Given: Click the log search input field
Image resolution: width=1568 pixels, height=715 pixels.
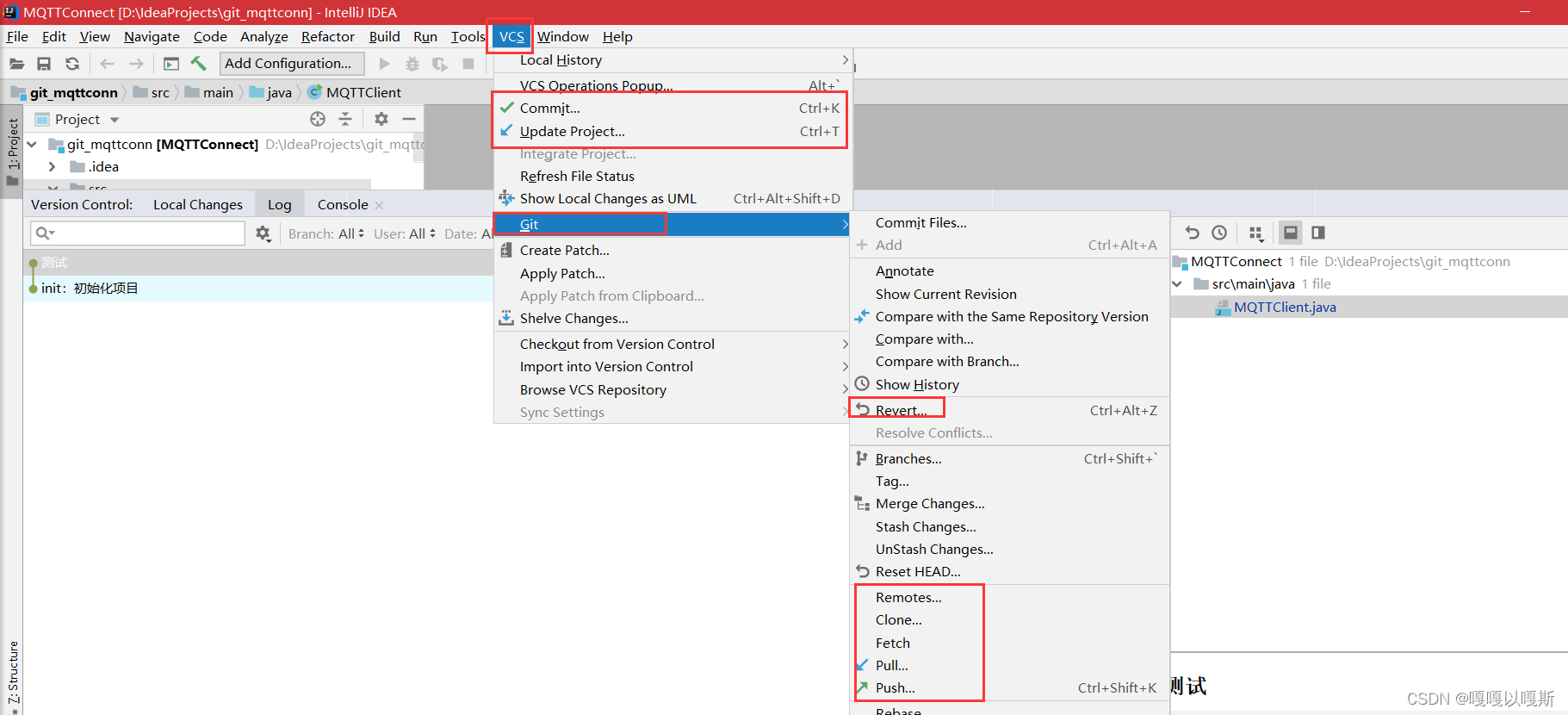Looking at the screenshot, I should coord(138,233).
